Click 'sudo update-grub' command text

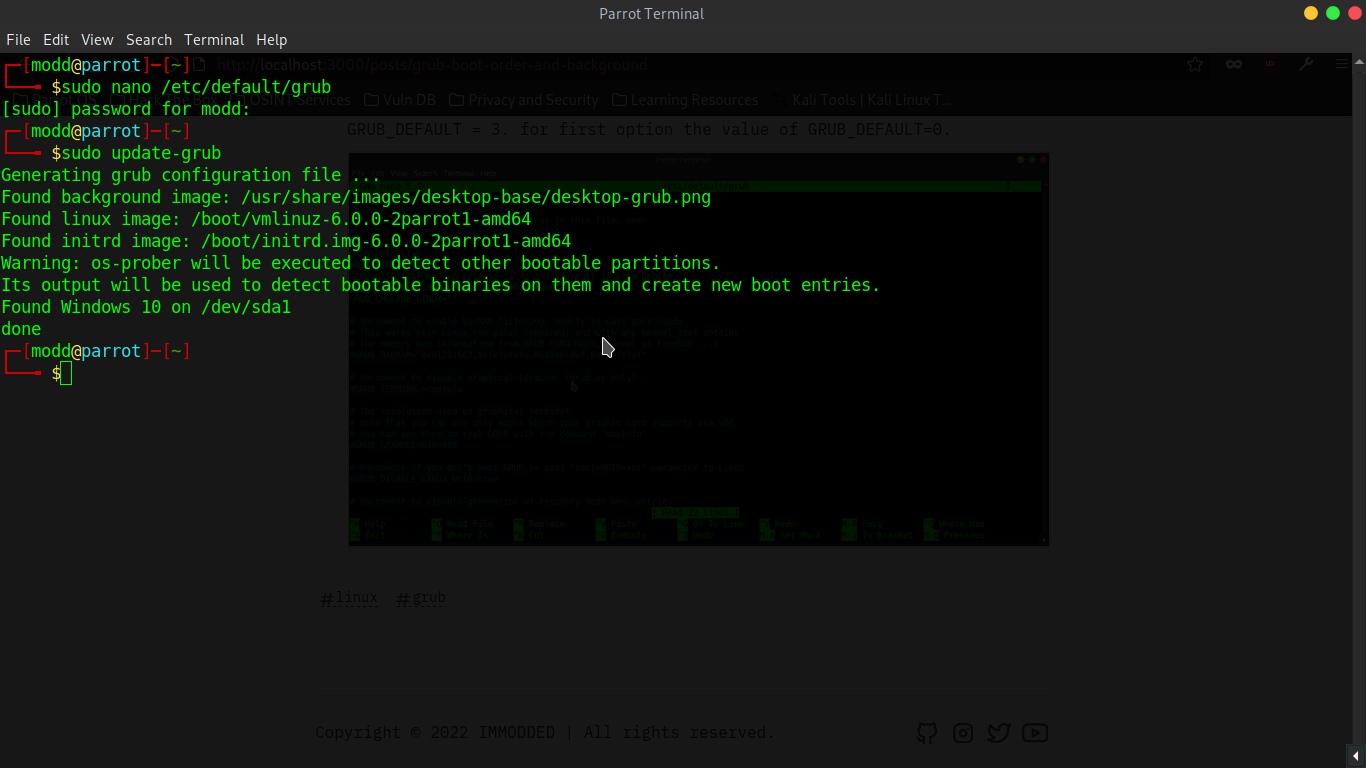pos(141,153)
